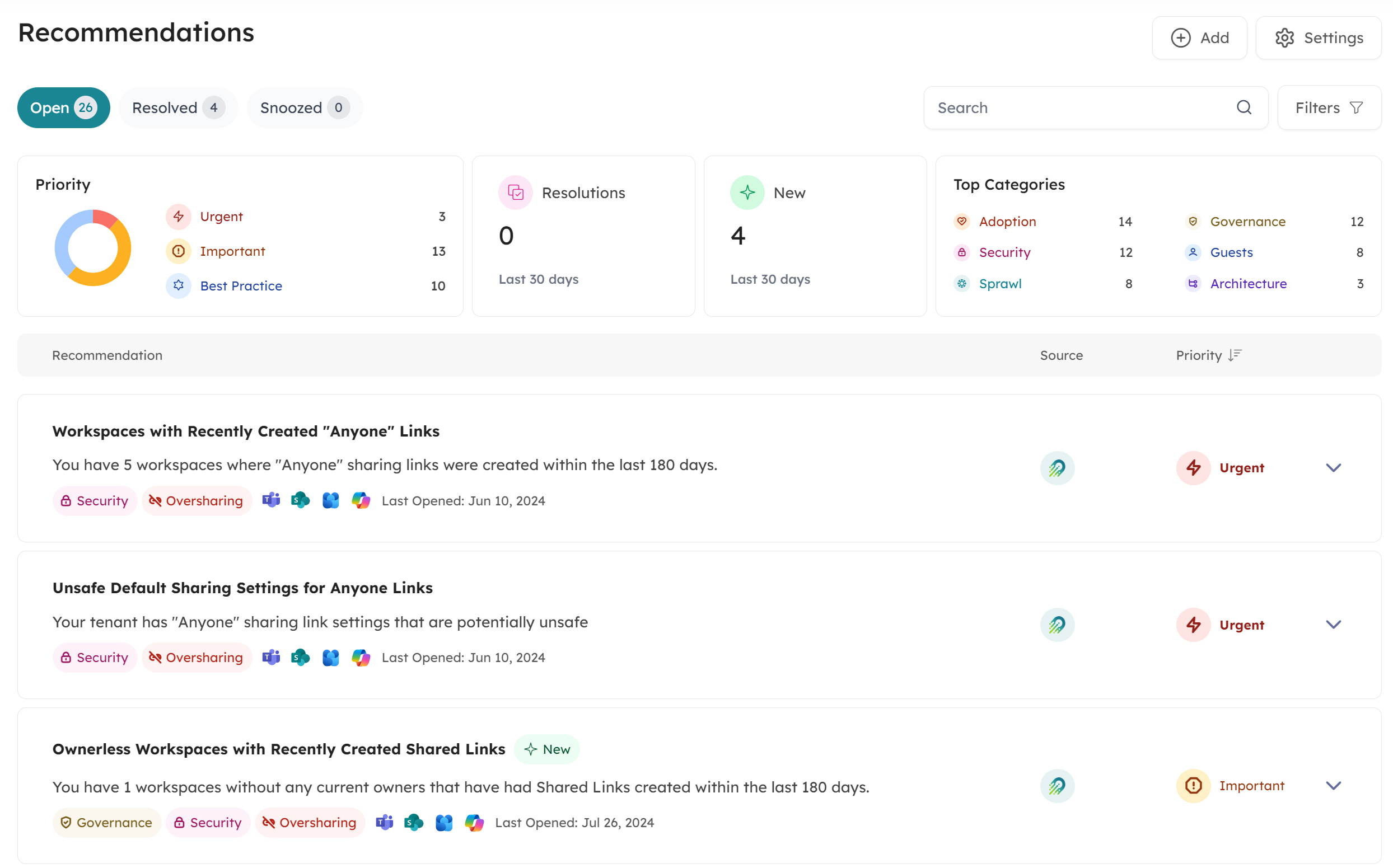Click Teams icon in first recommendation

point(271,500)
